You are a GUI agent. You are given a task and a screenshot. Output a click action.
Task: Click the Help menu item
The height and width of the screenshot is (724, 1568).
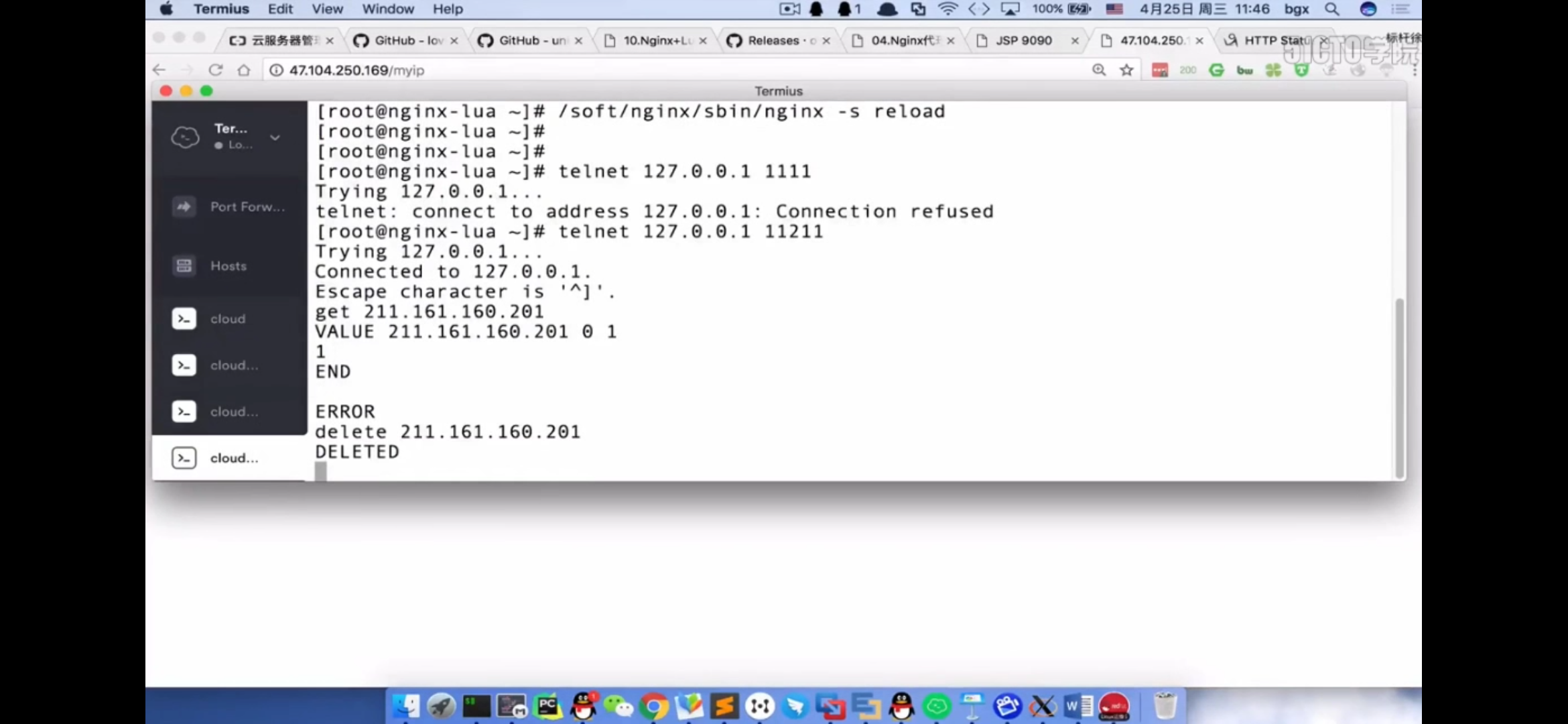point(448,9)
